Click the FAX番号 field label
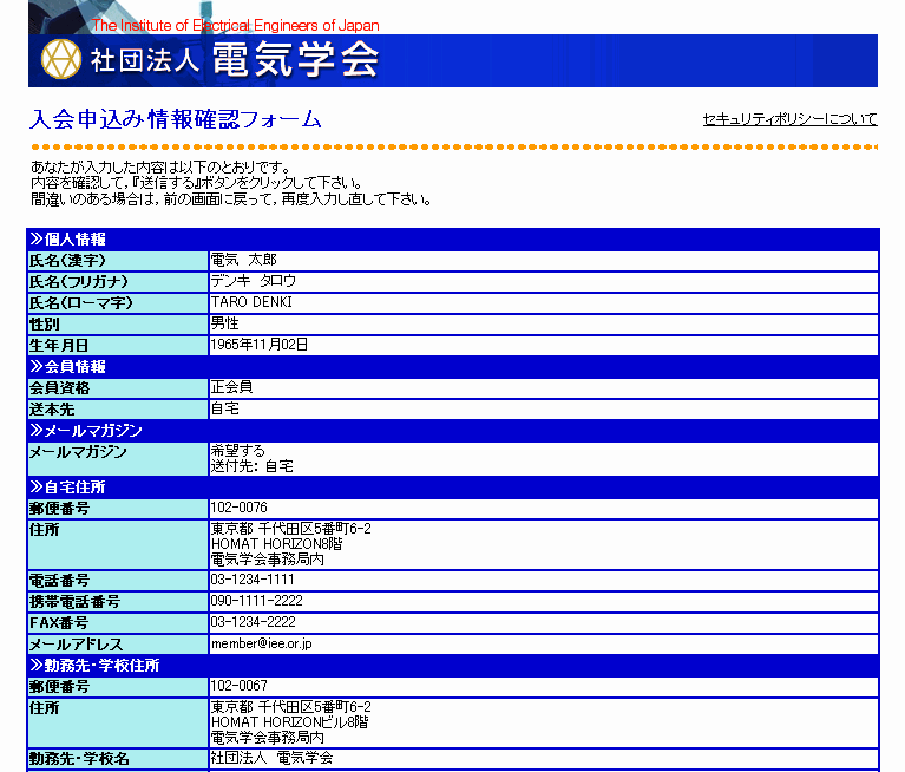 [59, 623]
